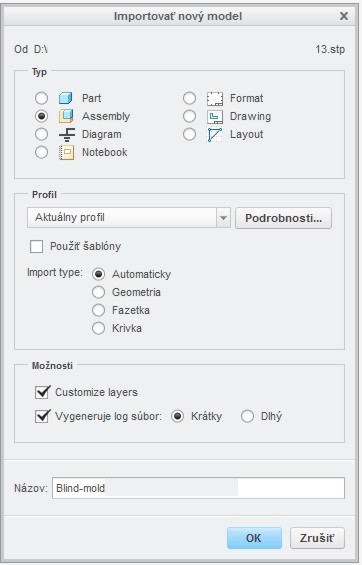
Task: Open the Aktuálny profil combo box
Action: (129, 218)
